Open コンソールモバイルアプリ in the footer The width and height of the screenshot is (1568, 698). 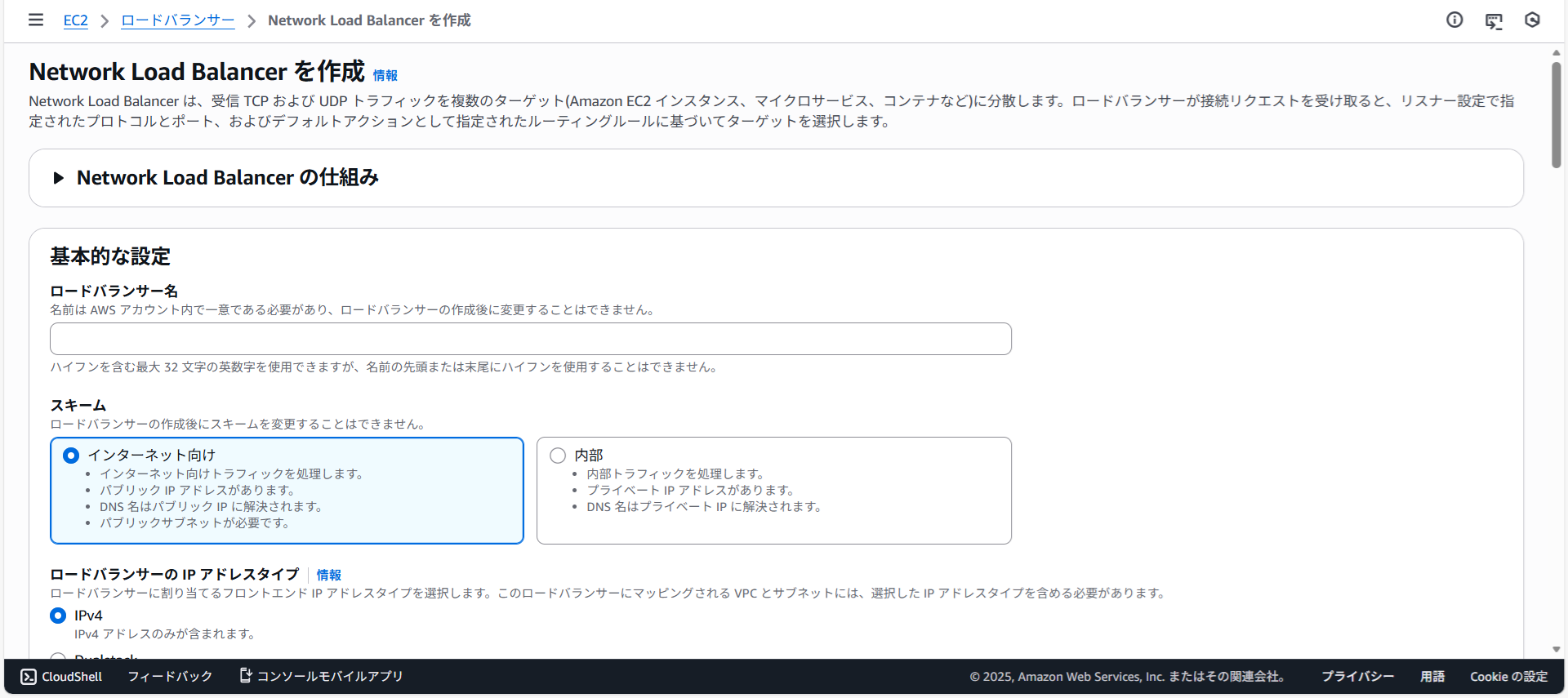tap(321, 676)
